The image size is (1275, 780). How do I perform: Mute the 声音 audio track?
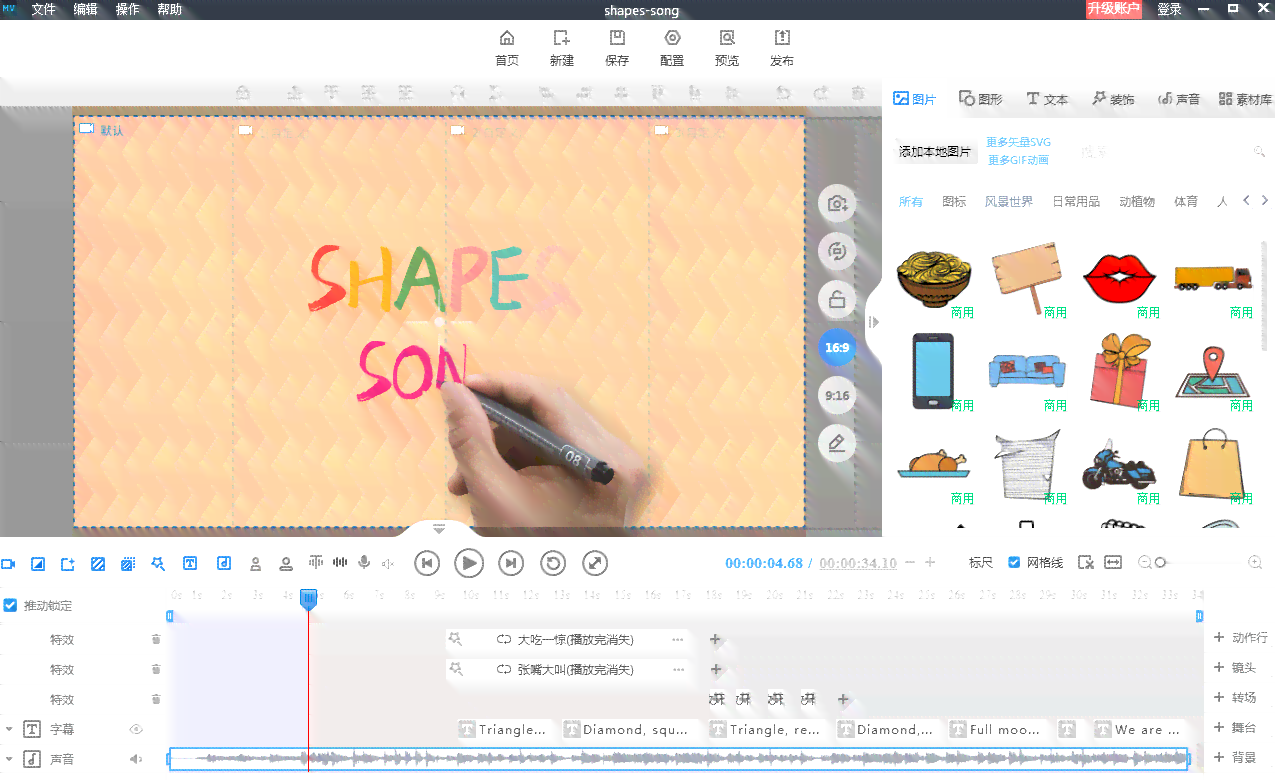136,760
